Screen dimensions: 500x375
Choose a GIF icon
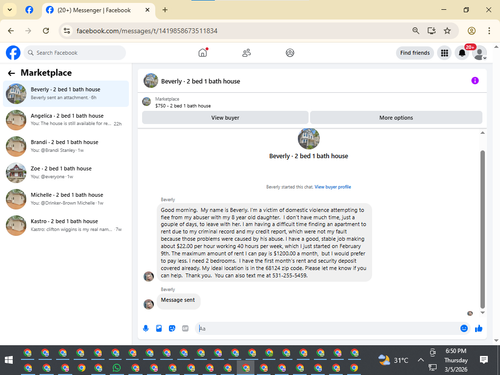[x=185, y=328]
